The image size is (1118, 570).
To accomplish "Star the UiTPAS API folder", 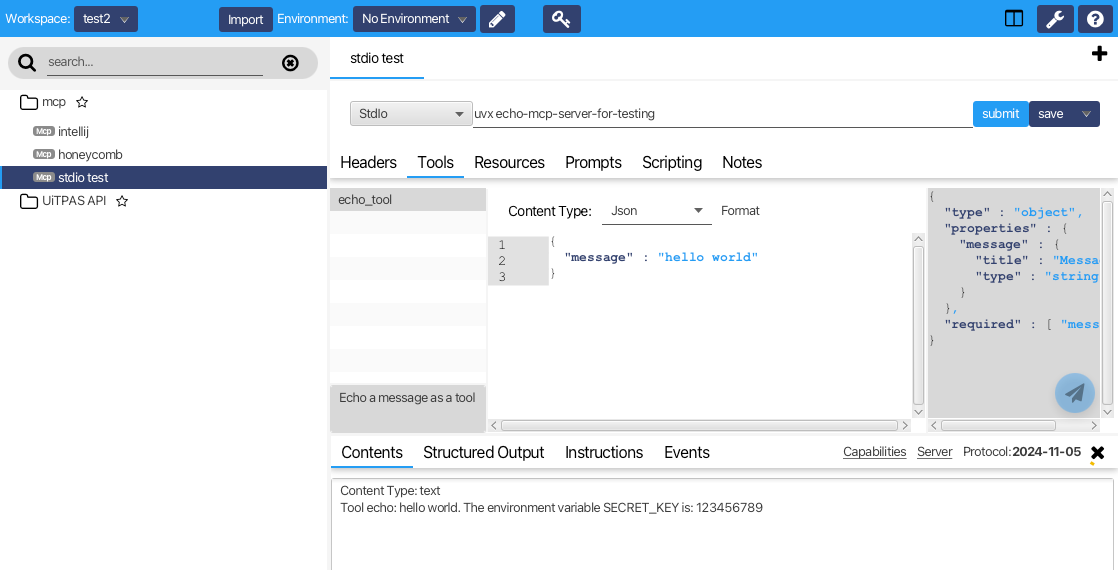I will 122,201.
